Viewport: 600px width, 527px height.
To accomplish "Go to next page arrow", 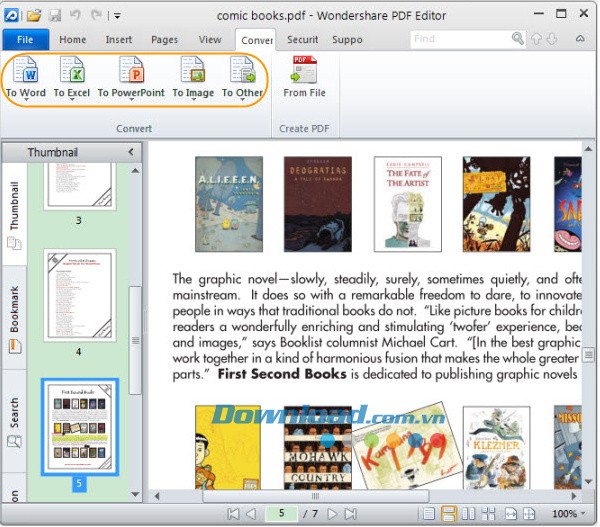I will 332,514.
